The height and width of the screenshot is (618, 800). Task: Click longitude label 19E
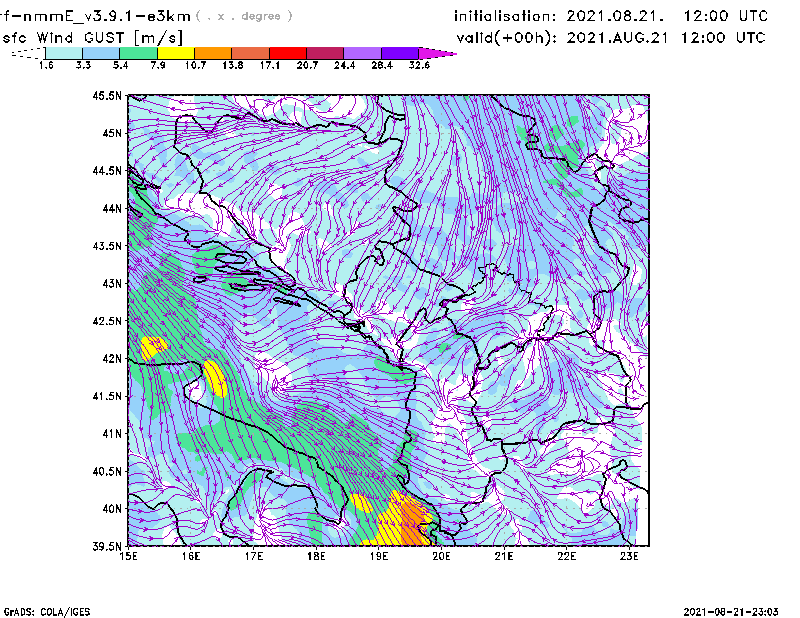tap(379, 556)
